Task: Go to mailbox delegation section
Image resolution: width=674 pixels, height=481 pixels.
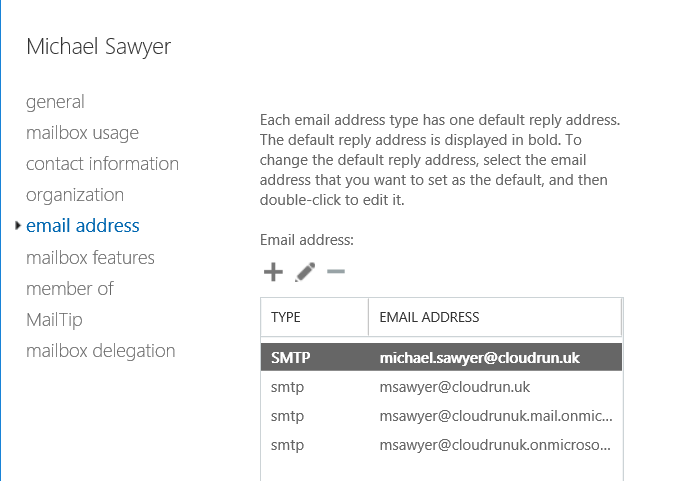Action: click(x=101, y=351)
